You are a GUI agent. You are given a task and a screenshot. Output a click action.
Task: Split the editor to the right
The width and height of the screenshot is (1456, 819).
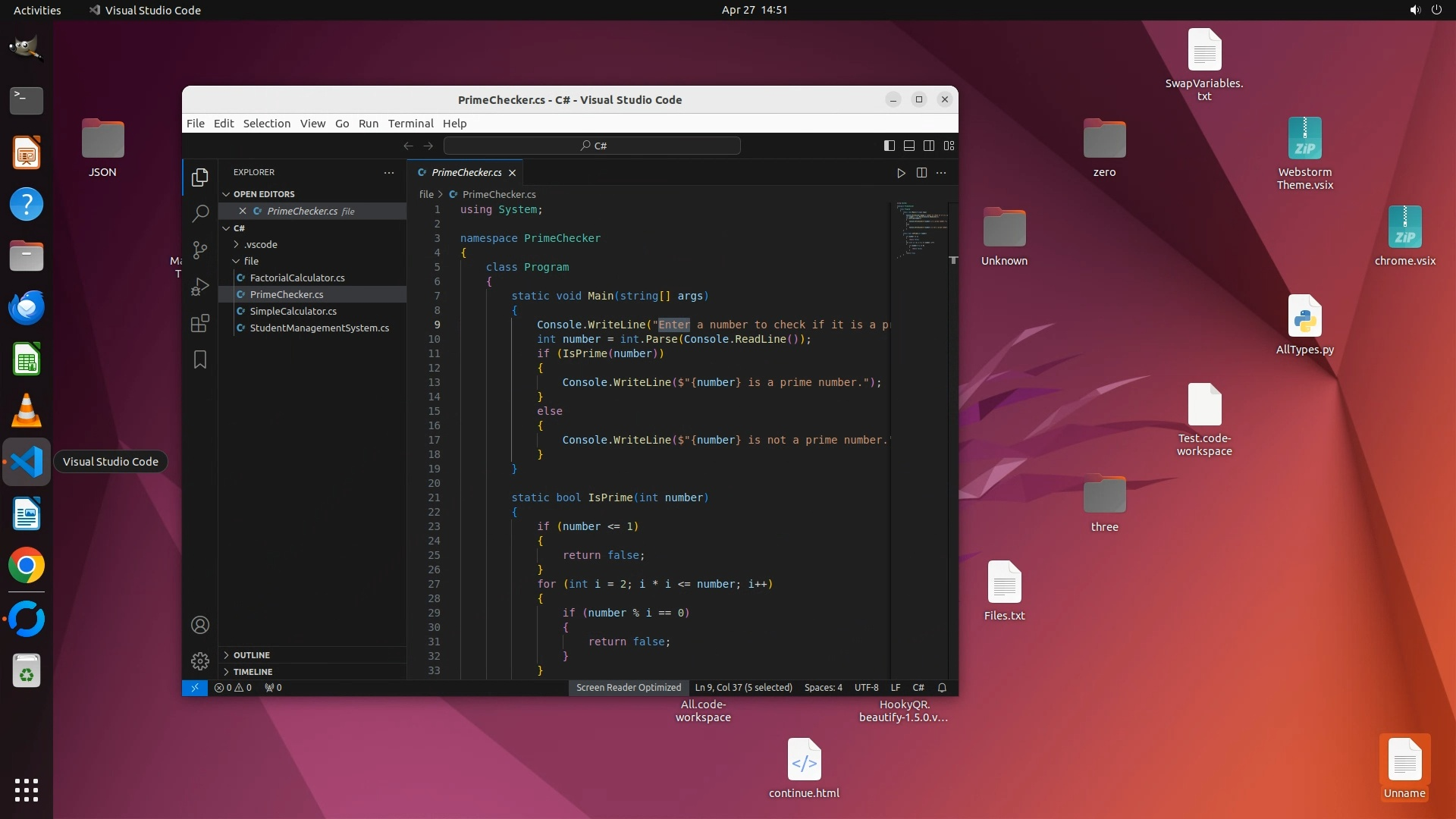click(x=921, y=173)
